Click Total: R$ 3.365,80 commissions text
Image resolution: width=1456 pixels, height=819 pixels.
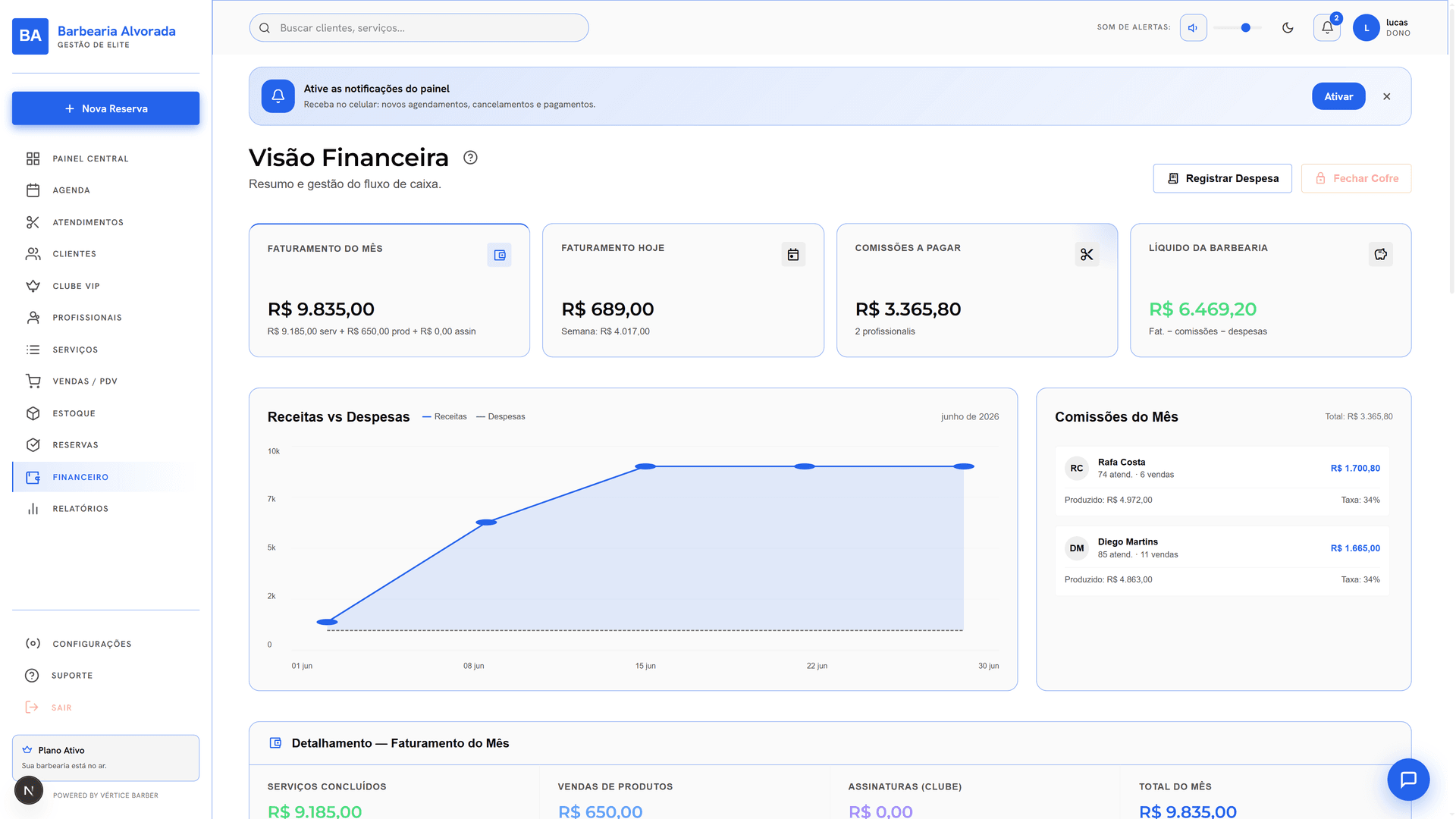(1358, 416)
